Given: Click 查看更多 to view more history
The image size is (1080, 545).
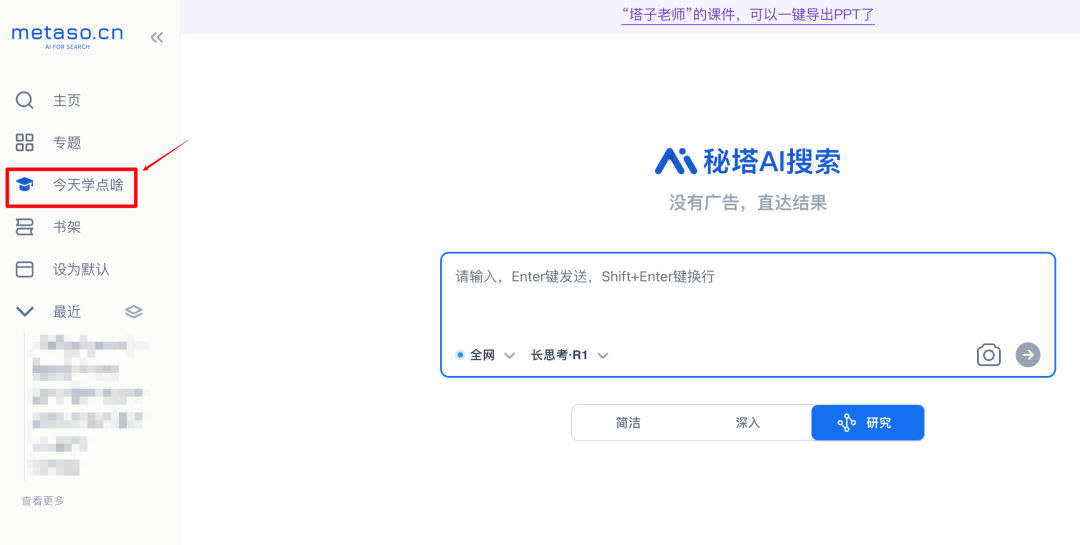Looking at the screenshot, I should click(43, 501).
